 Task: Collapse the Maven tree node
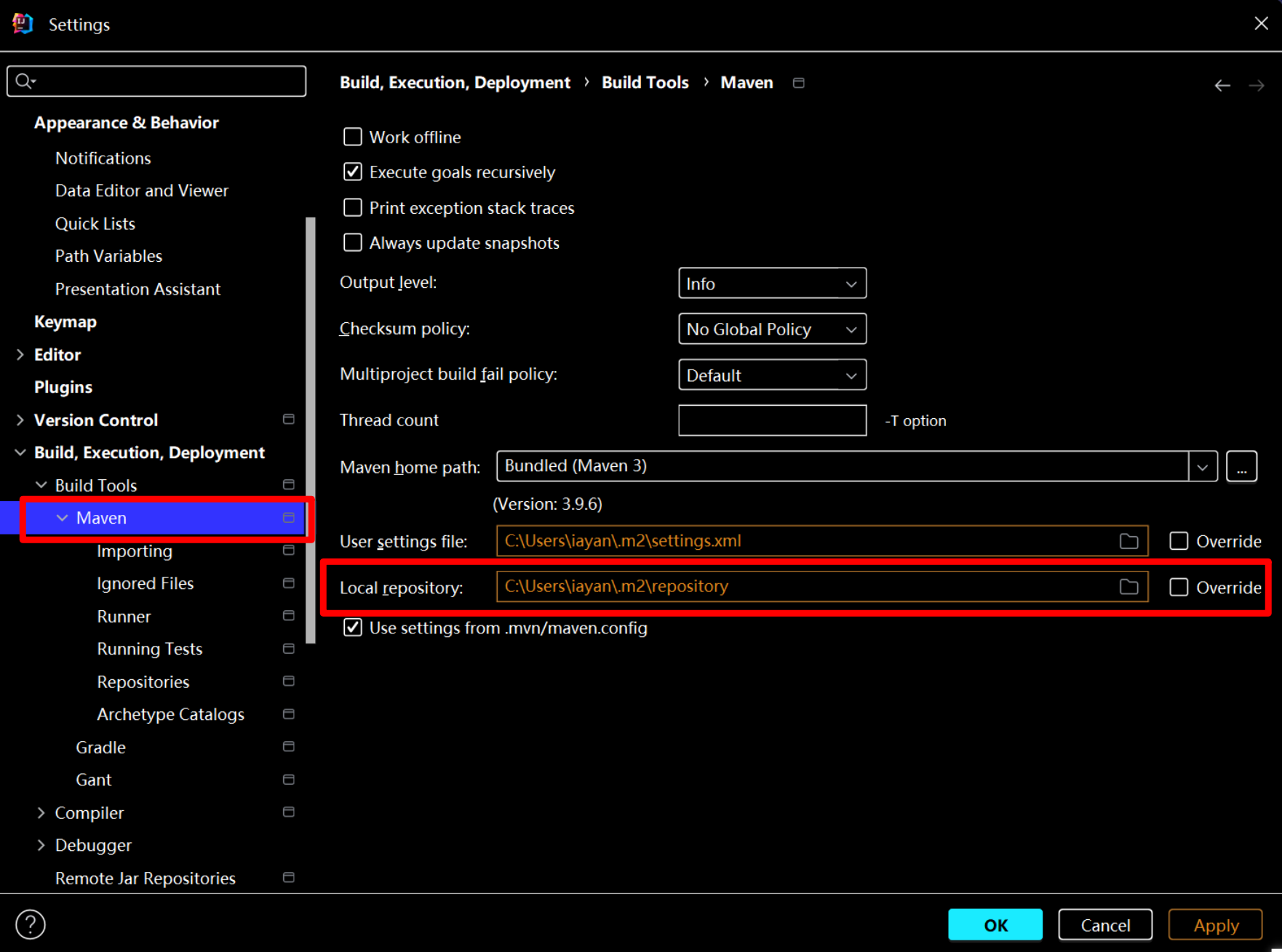tap(63, 518)
